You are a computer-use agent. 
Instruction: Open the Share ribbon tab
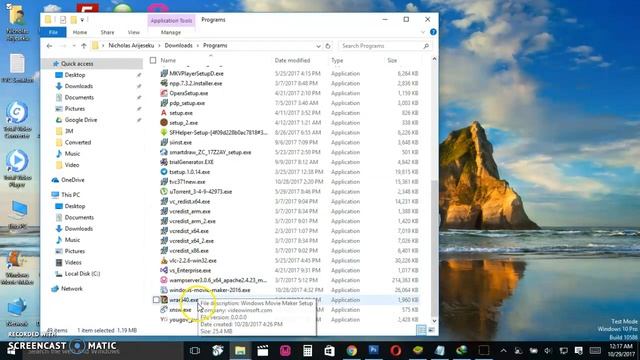tap(107, 32)
